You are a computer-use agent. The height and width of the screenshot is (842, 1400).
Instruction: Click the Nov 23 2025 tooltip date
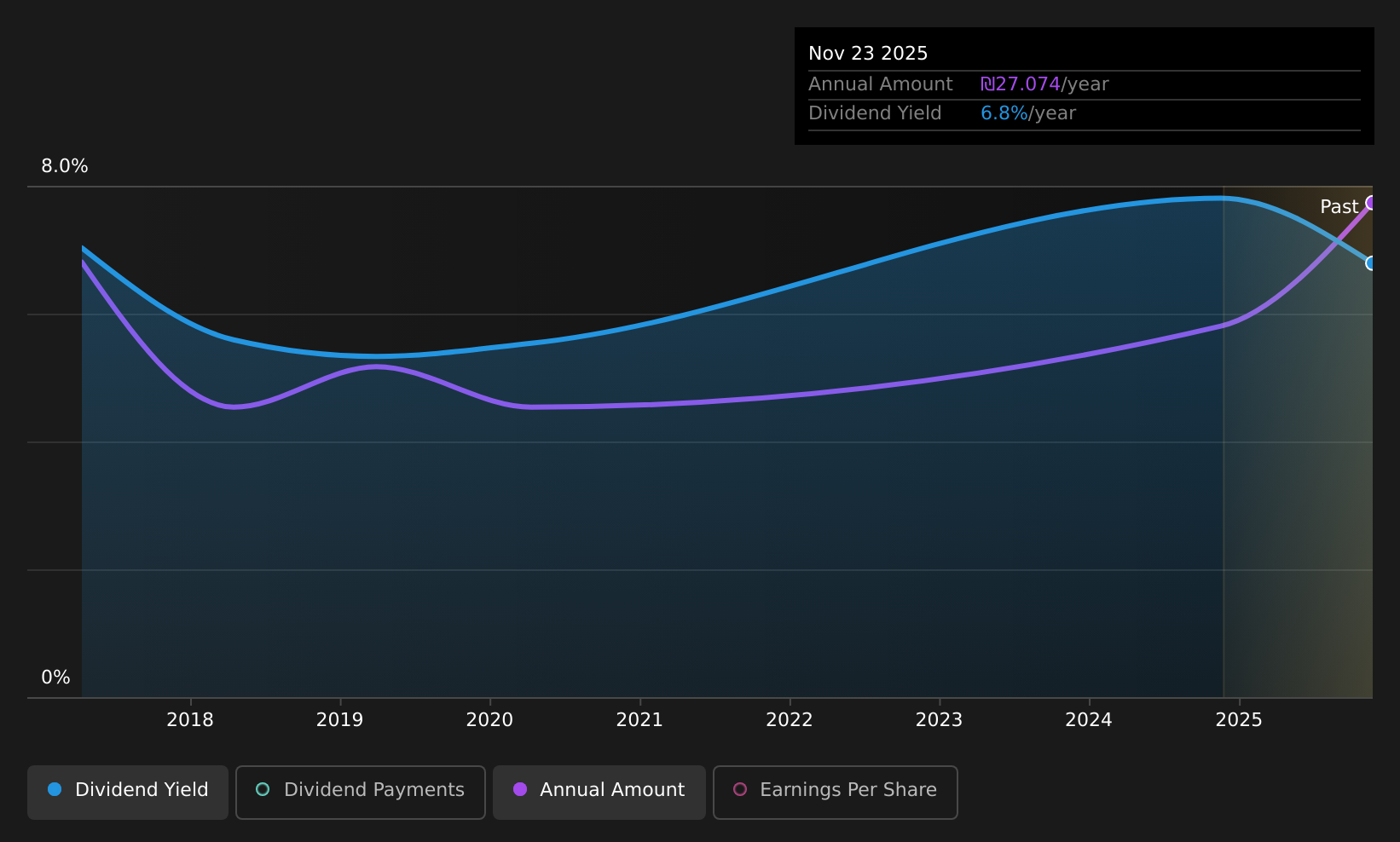pyautogui.click(x=868, y=54)
